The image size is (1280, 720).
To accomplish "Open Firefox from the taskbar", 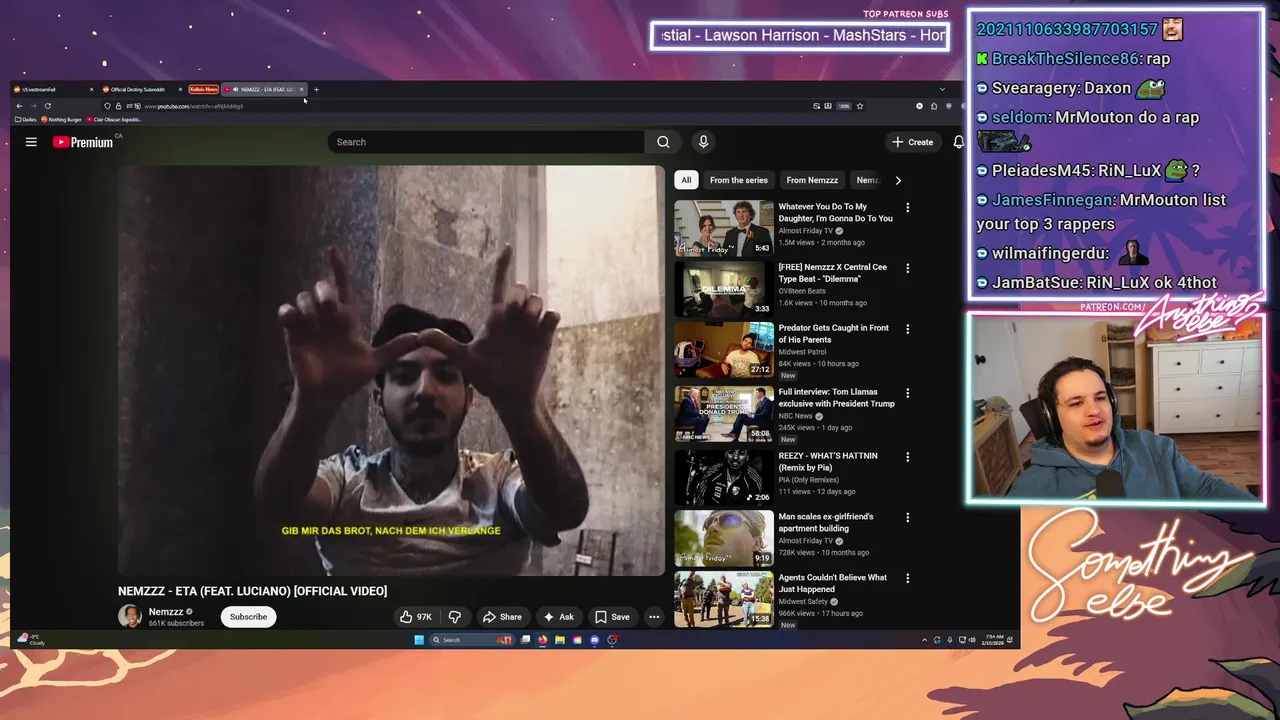I will [542, 640].
